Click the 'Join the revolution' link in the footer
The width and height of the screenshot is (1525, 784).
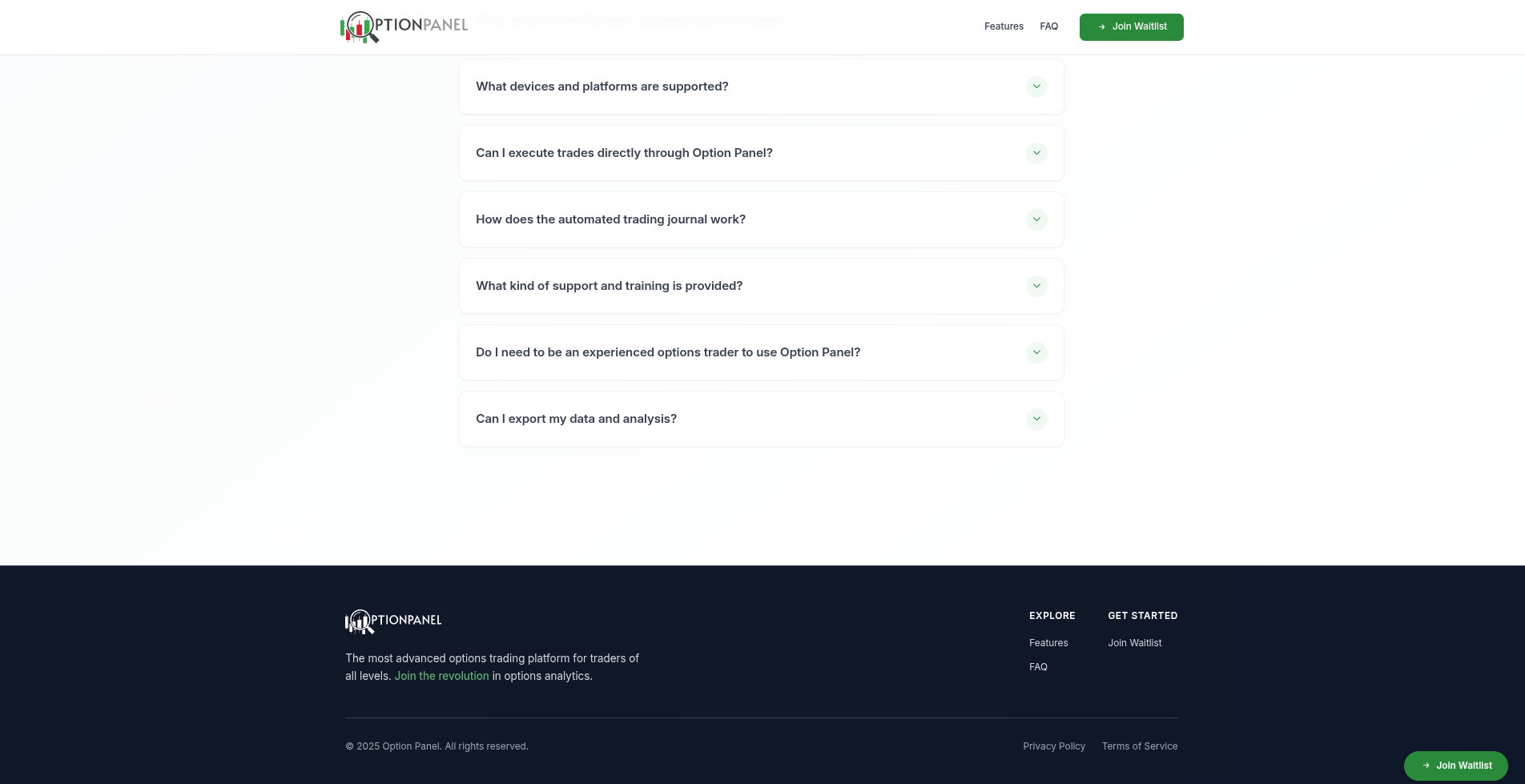tap(441, 675)
